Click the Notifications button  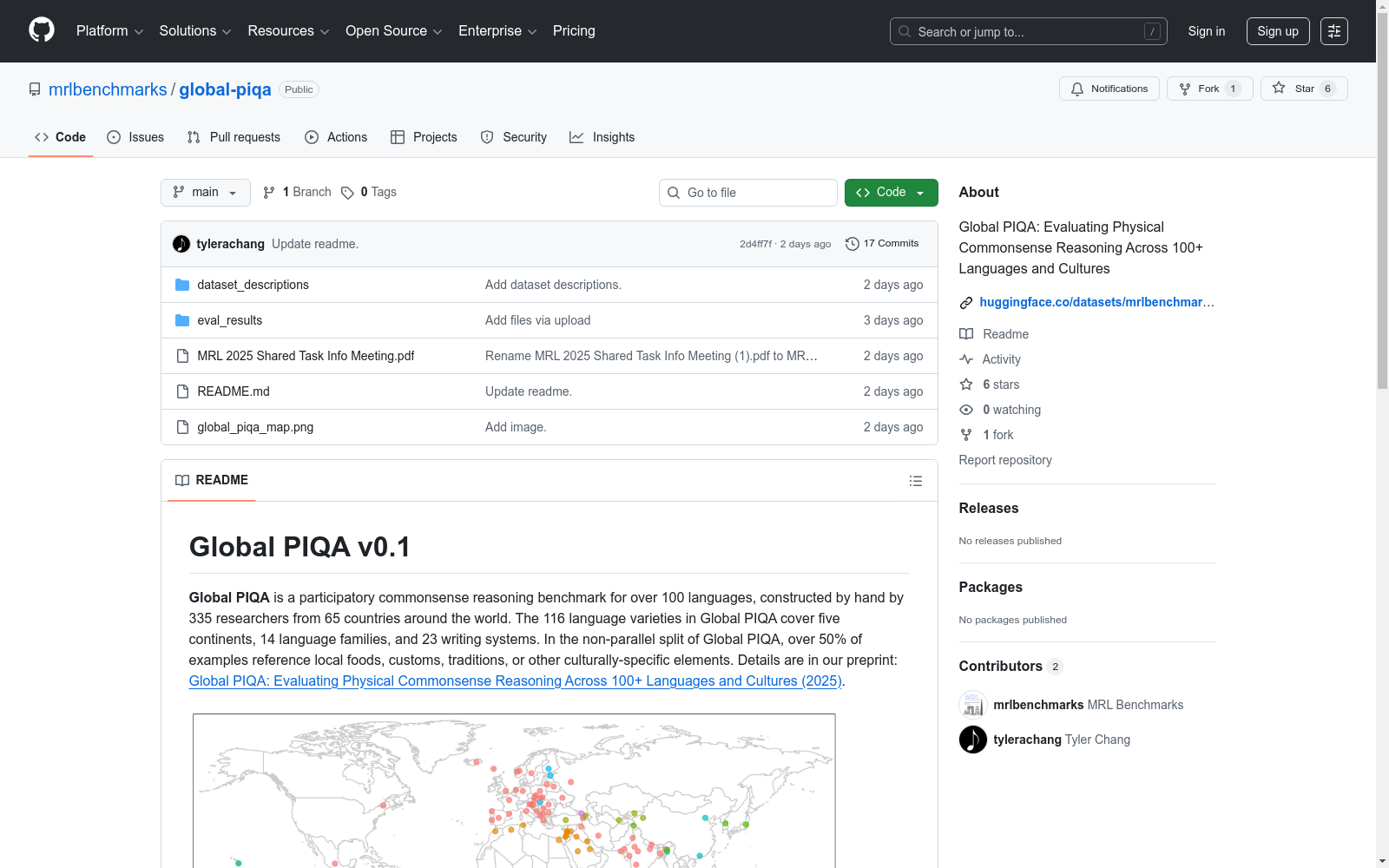[x=1109, y=89]
